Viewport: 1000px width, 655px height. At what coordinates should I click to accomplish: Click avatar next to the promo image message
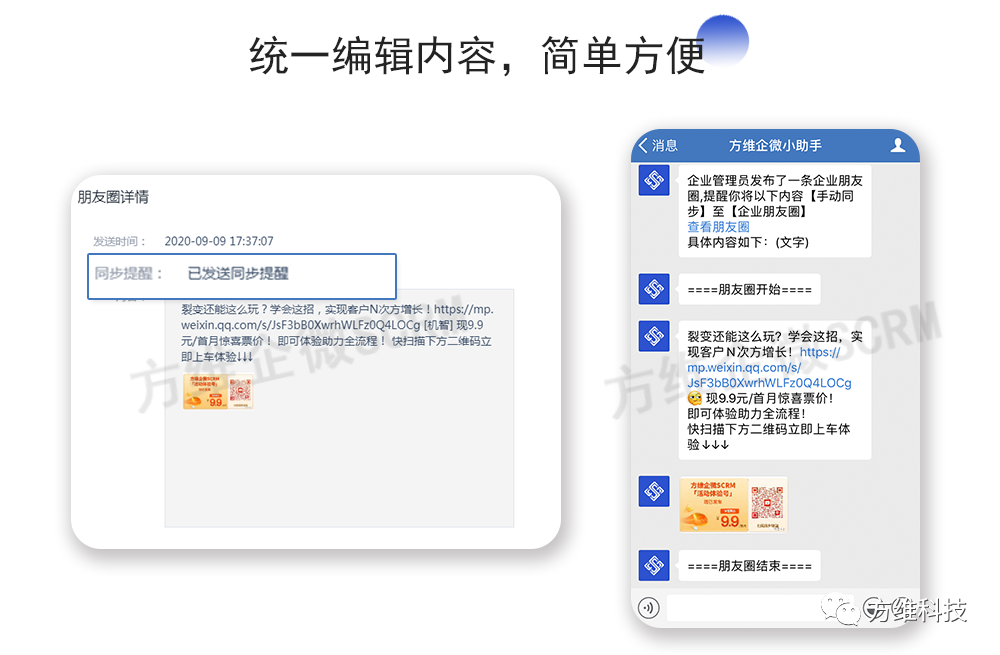(x=654, y=491)
